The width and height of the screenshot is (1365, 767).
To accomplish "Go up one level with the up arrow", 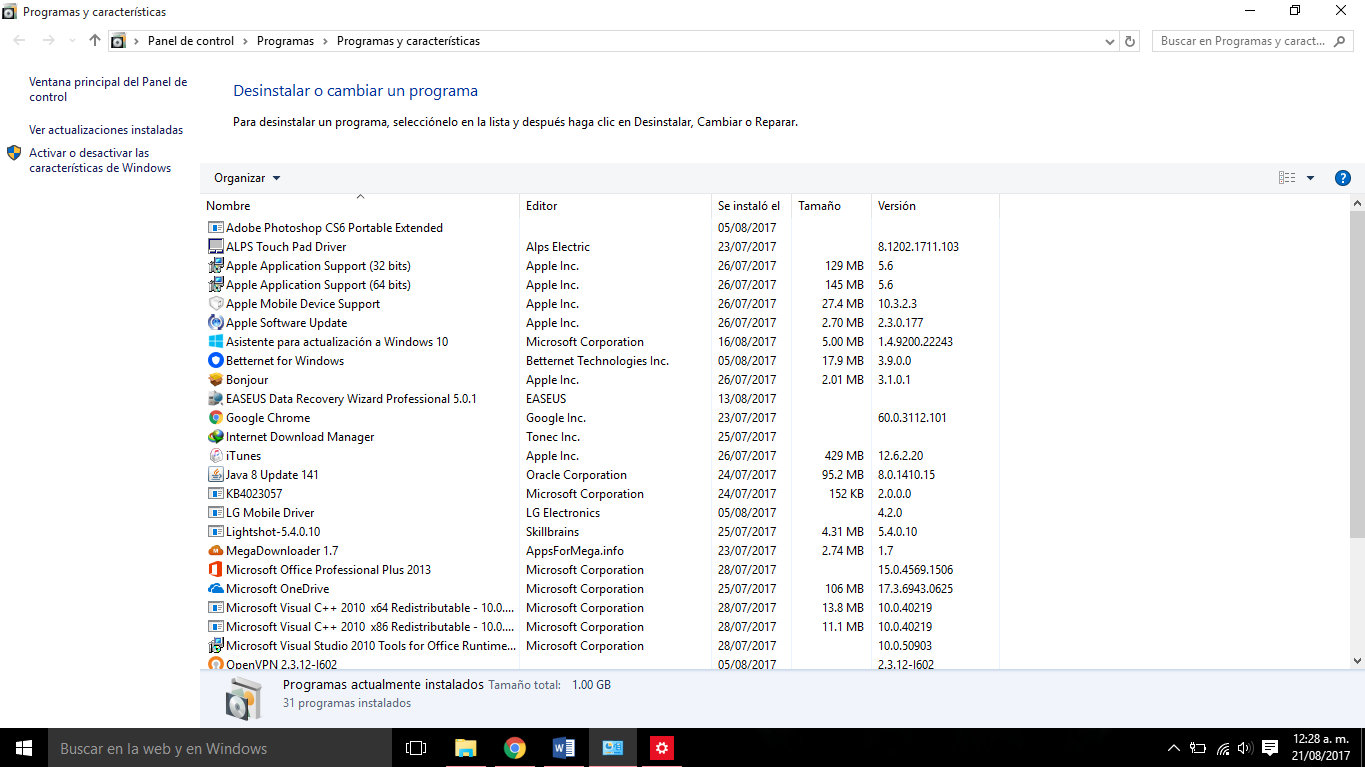I will 95,41.
